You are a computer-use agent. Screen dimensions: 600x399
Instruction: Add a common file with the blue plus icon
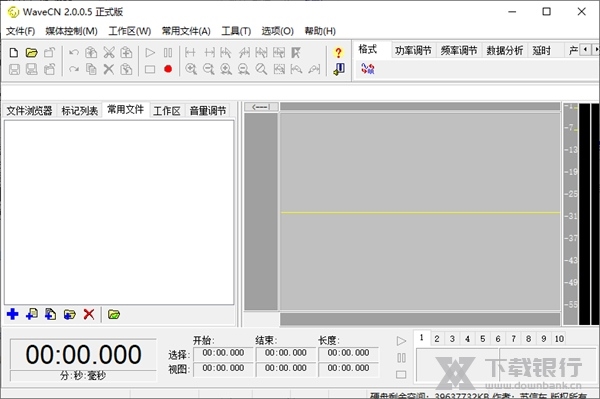13,314
